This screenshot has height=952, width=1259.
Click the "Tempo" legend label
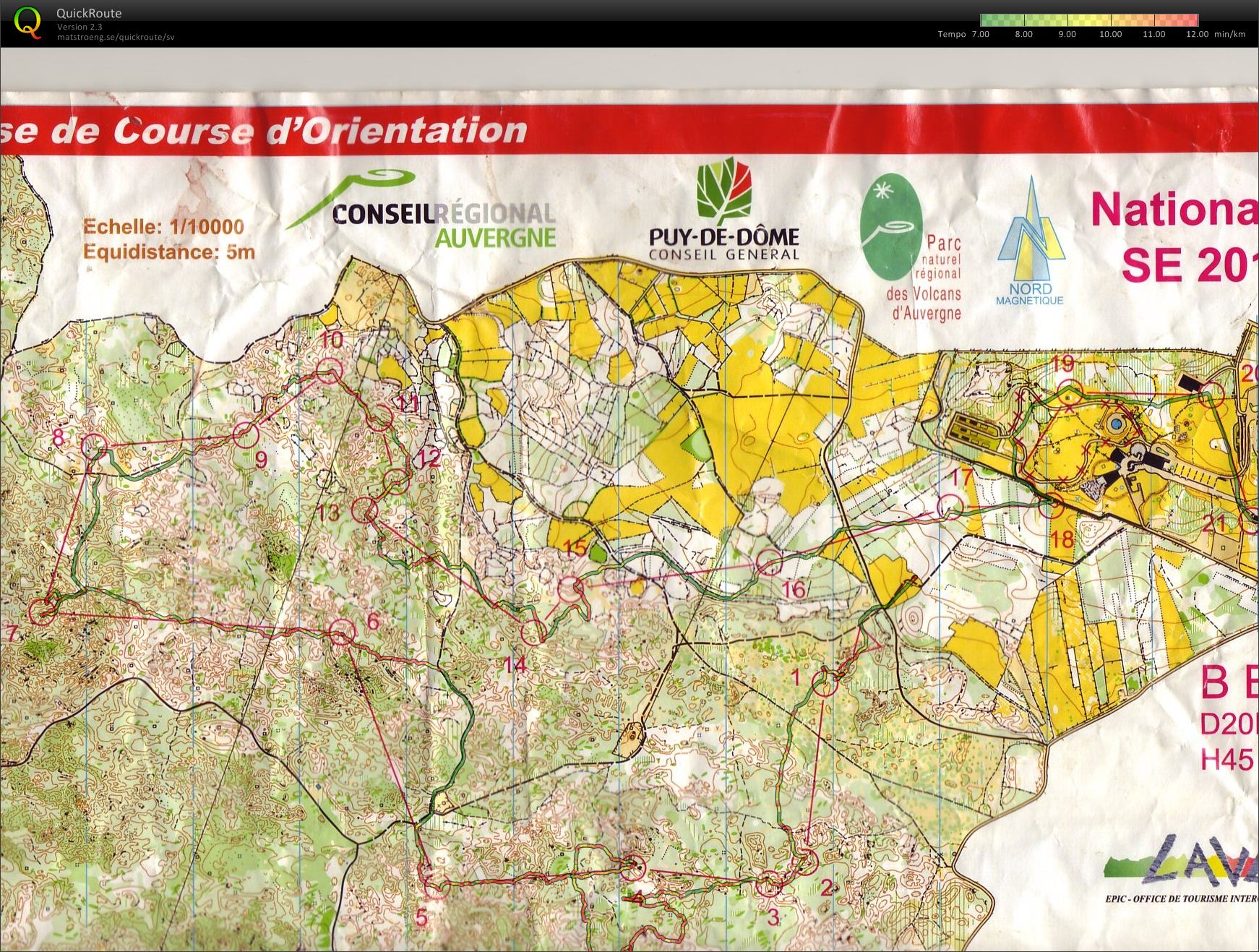951,34
